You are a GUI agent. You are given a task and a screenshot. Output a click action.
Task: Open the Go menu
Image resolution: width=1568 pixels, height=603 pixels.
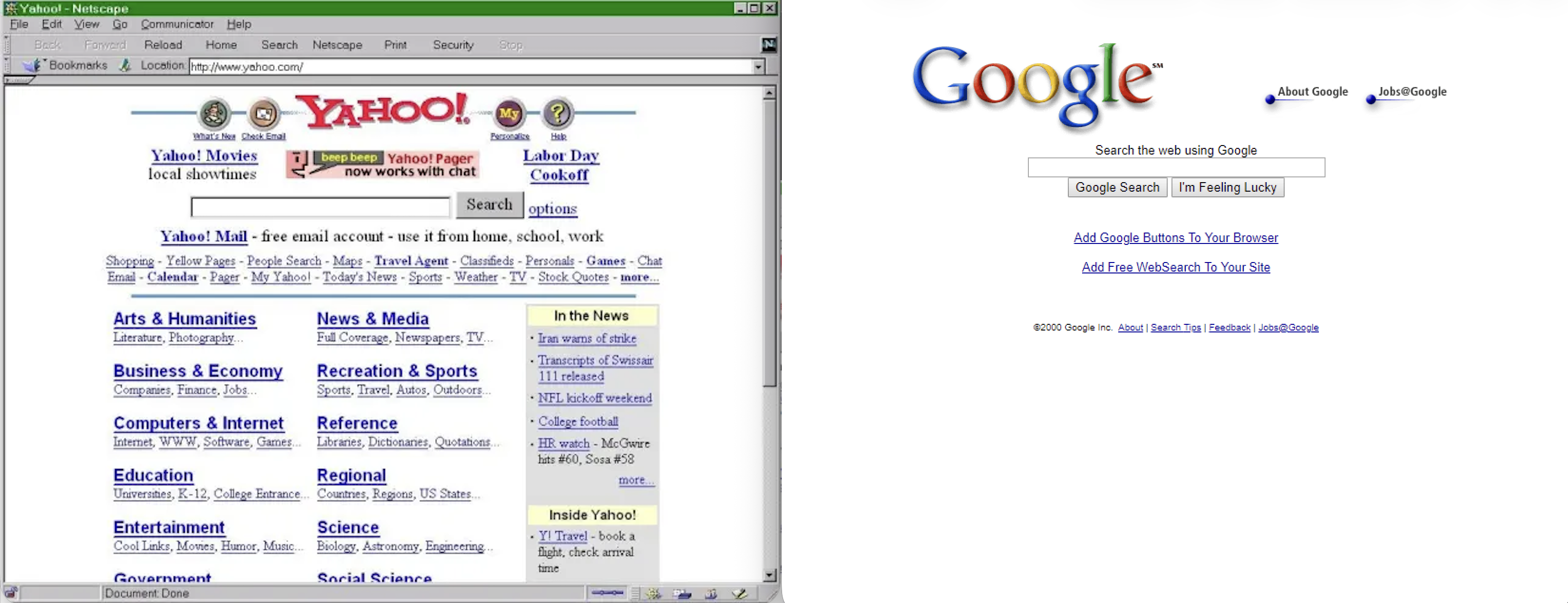119,24
